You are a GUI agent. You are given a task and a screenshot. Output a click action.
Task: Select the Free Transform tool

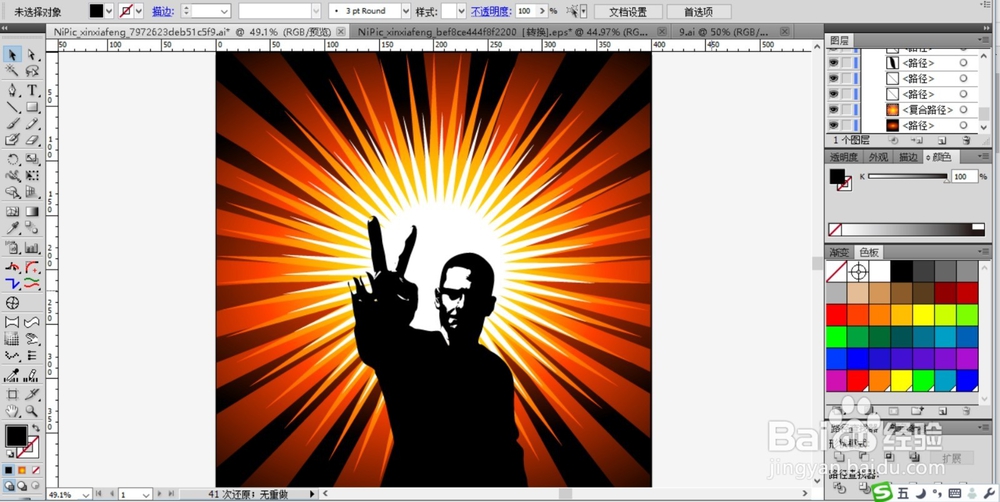point(32,175)
